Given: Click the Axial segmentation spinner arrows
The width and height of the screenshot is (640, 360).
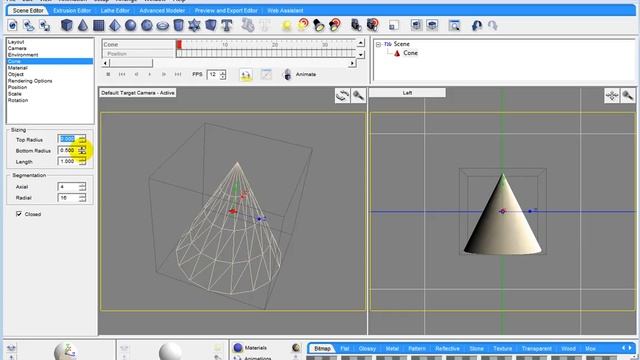Looking at the screenshot, I should pos(82,187).
